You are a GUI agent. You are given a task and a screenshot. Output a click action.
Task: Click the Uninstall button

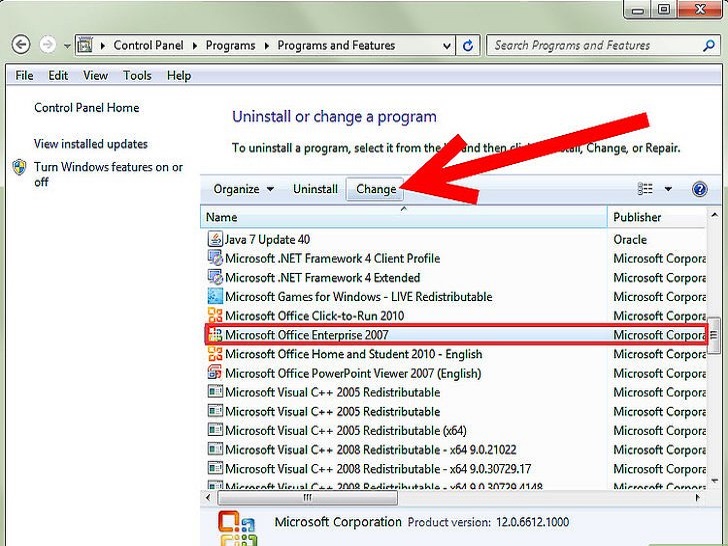[x=315, y=189]
